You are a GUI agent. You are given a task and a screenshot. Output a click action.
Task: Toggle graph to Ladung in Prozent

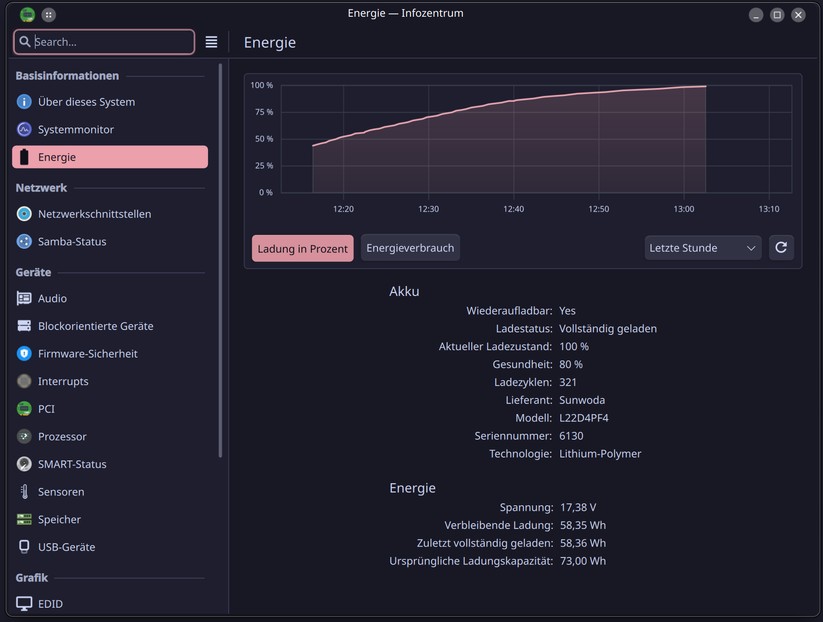[x=302, y=248]
